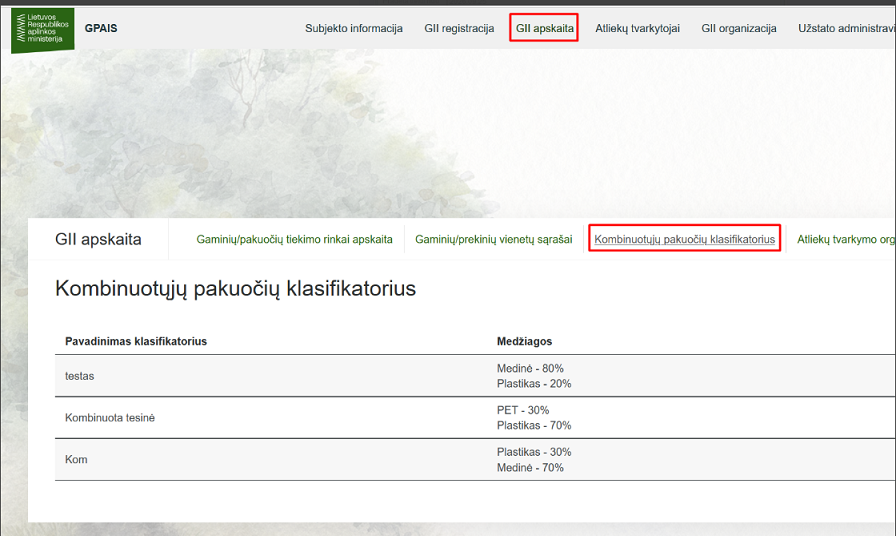Open GII organizacija menu

coord(738,29)
